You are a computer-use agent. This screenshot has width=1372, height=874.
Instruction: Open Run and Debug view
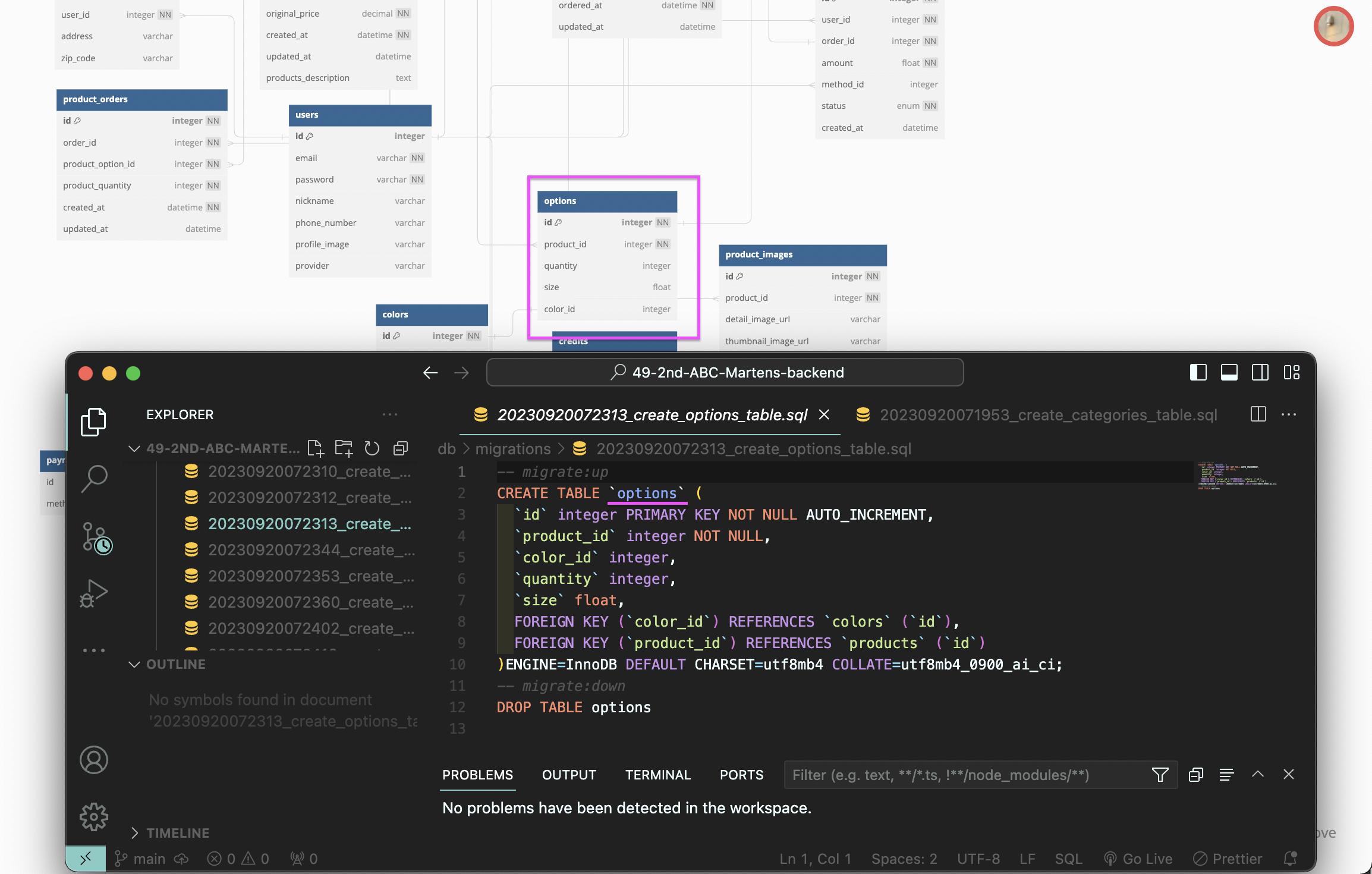coord(94,593)
